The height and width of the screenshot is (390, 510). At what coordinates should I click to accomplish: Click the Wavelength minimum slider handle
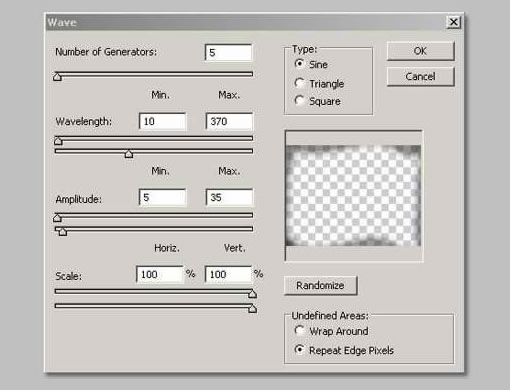pos(58,141)
